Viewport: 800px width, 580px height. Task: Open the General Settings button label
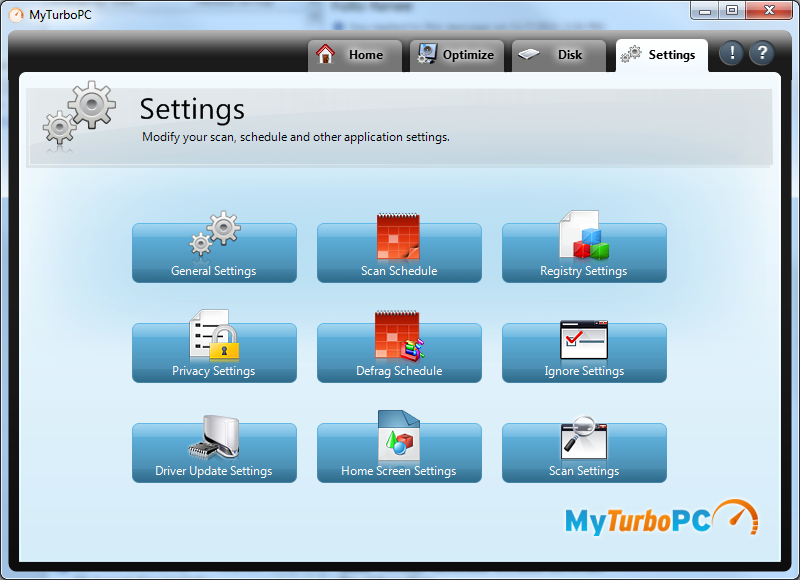pos(214,271)
